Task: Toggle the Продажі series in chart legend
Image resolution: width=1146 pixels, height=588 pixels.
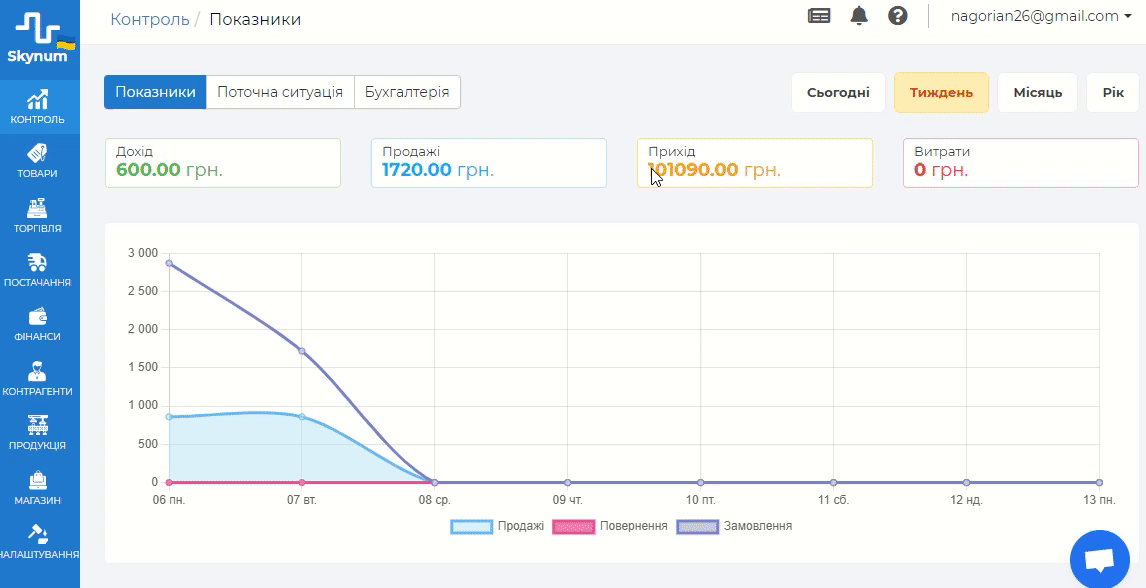Action: pos(497,526)
